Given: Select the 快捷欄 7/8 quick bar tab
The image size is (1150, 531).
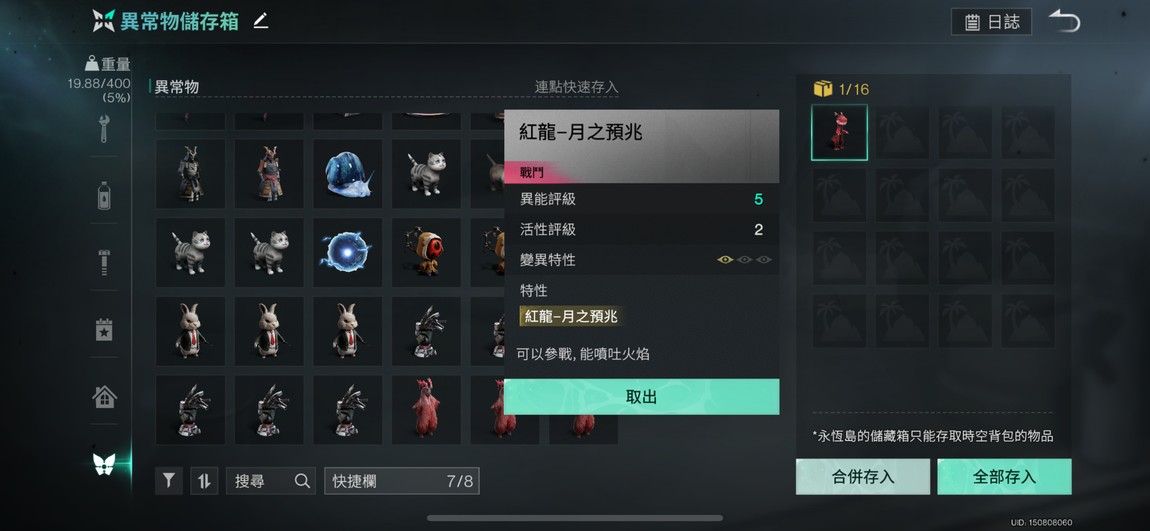Looking at the screenshot, I should [402, 481].
